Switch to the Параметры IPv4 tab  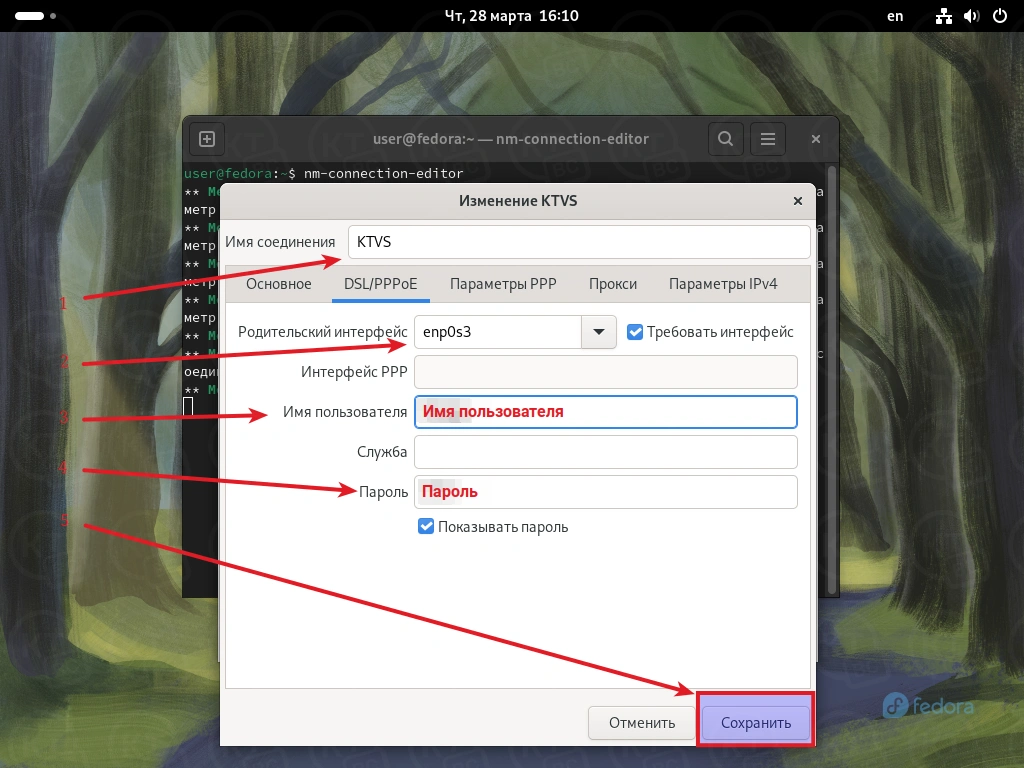pos(723,284)
